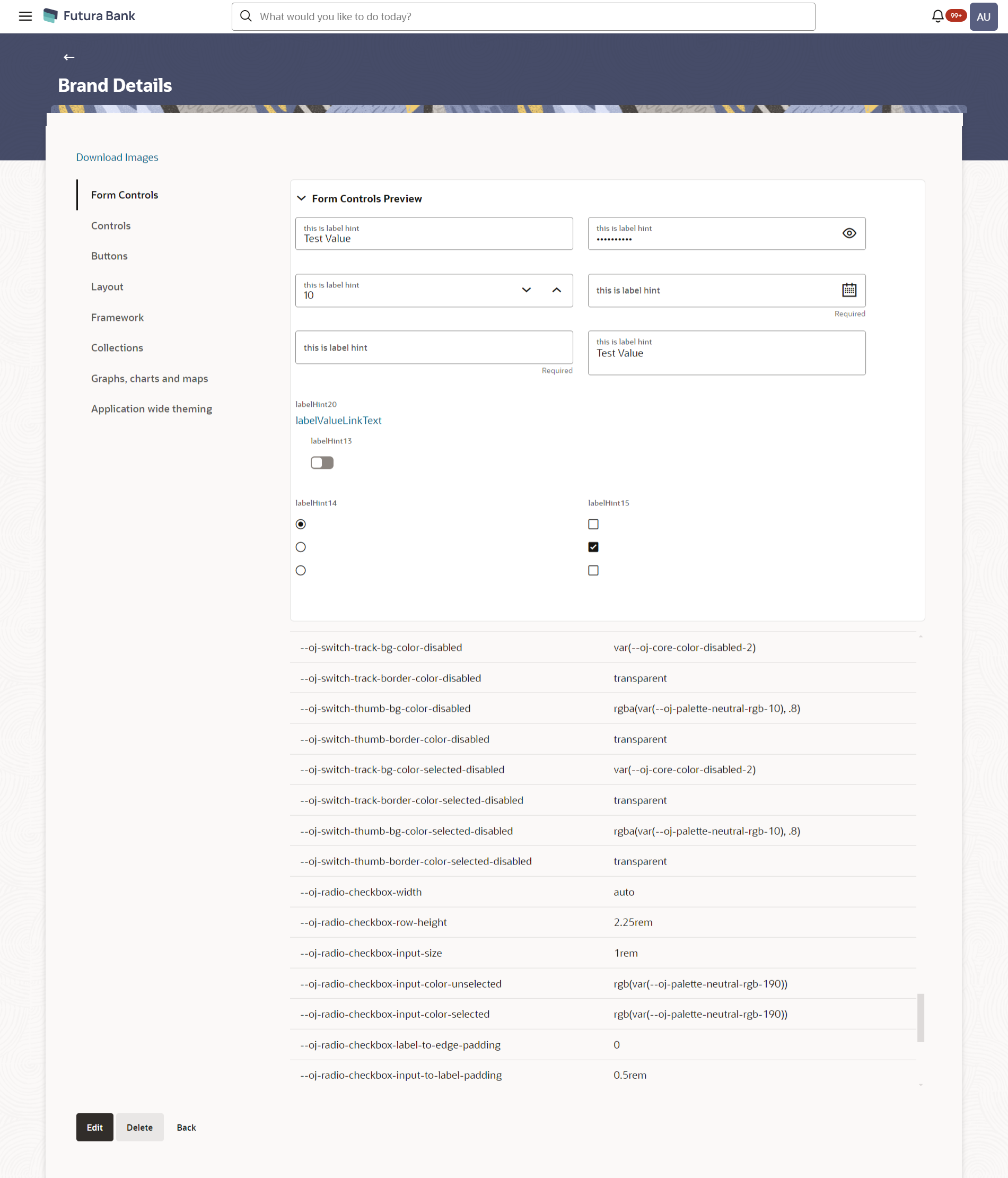
Task: Select --oj-switch-thumb-bg-color-disabled row
Action: (x=603, y=709)
